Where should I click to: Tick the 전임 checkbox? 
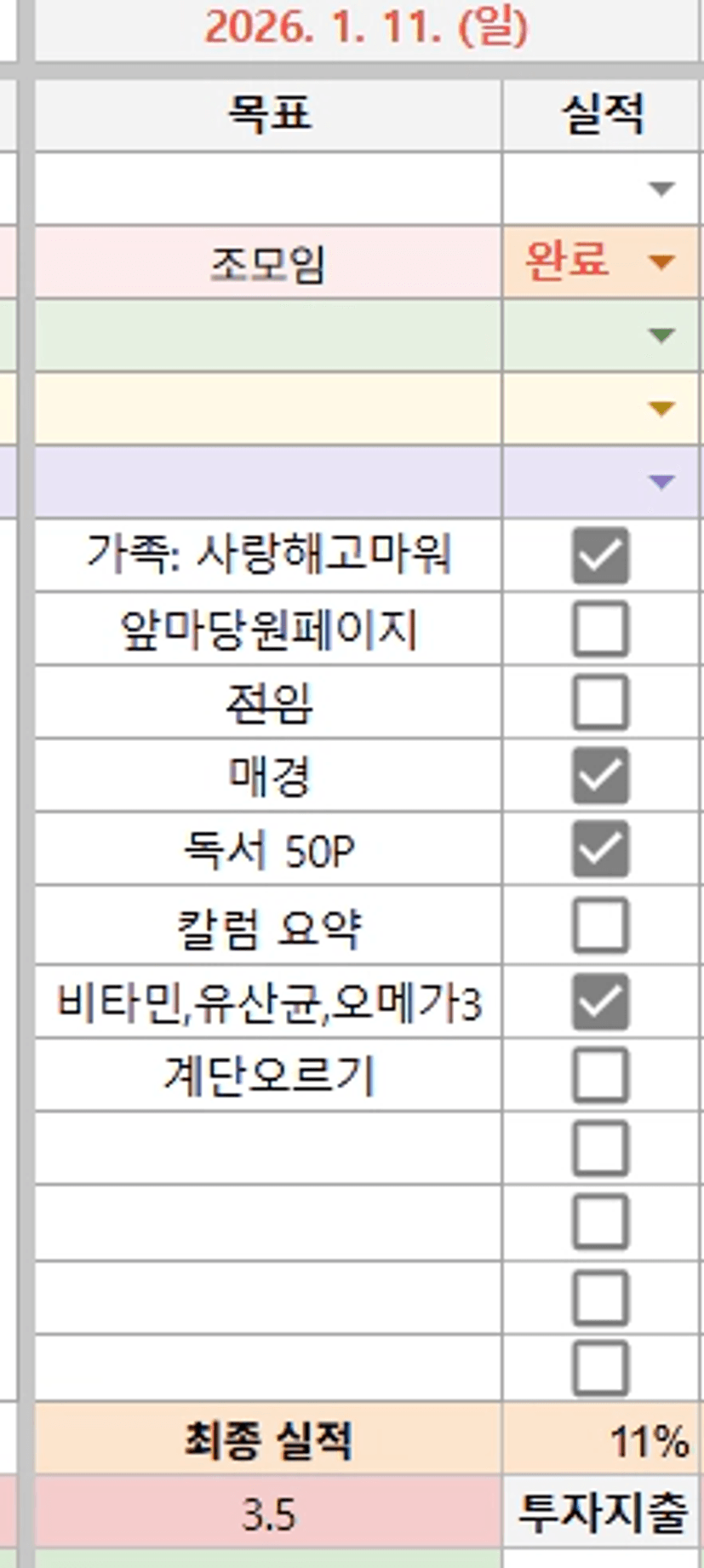click(x=600, y=703)
